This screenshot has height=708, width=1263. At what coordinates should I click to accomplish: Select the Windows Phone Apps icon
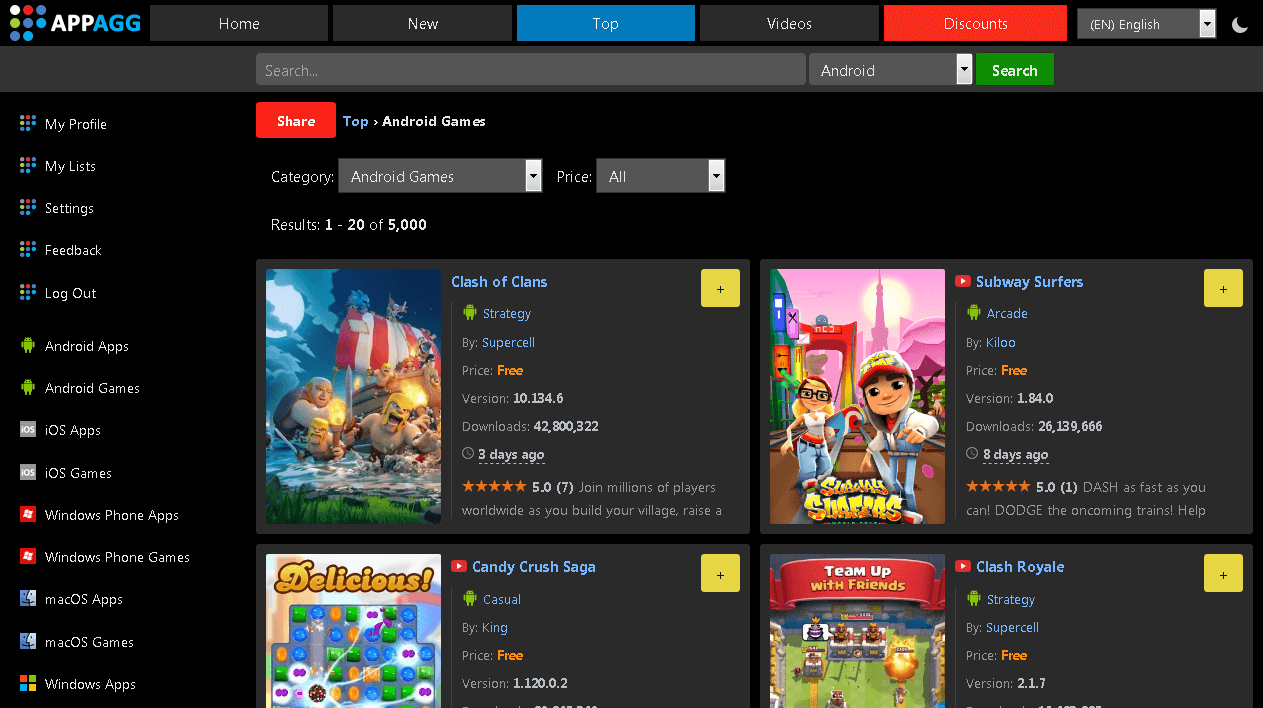click(27, 514)
